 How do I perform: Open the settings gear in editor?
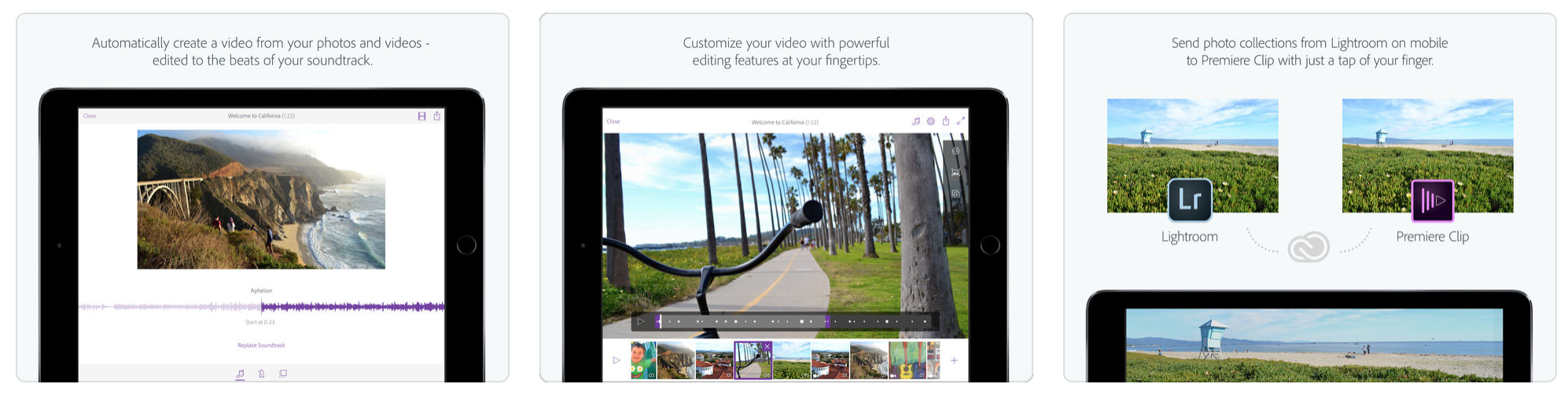point(931,121)
